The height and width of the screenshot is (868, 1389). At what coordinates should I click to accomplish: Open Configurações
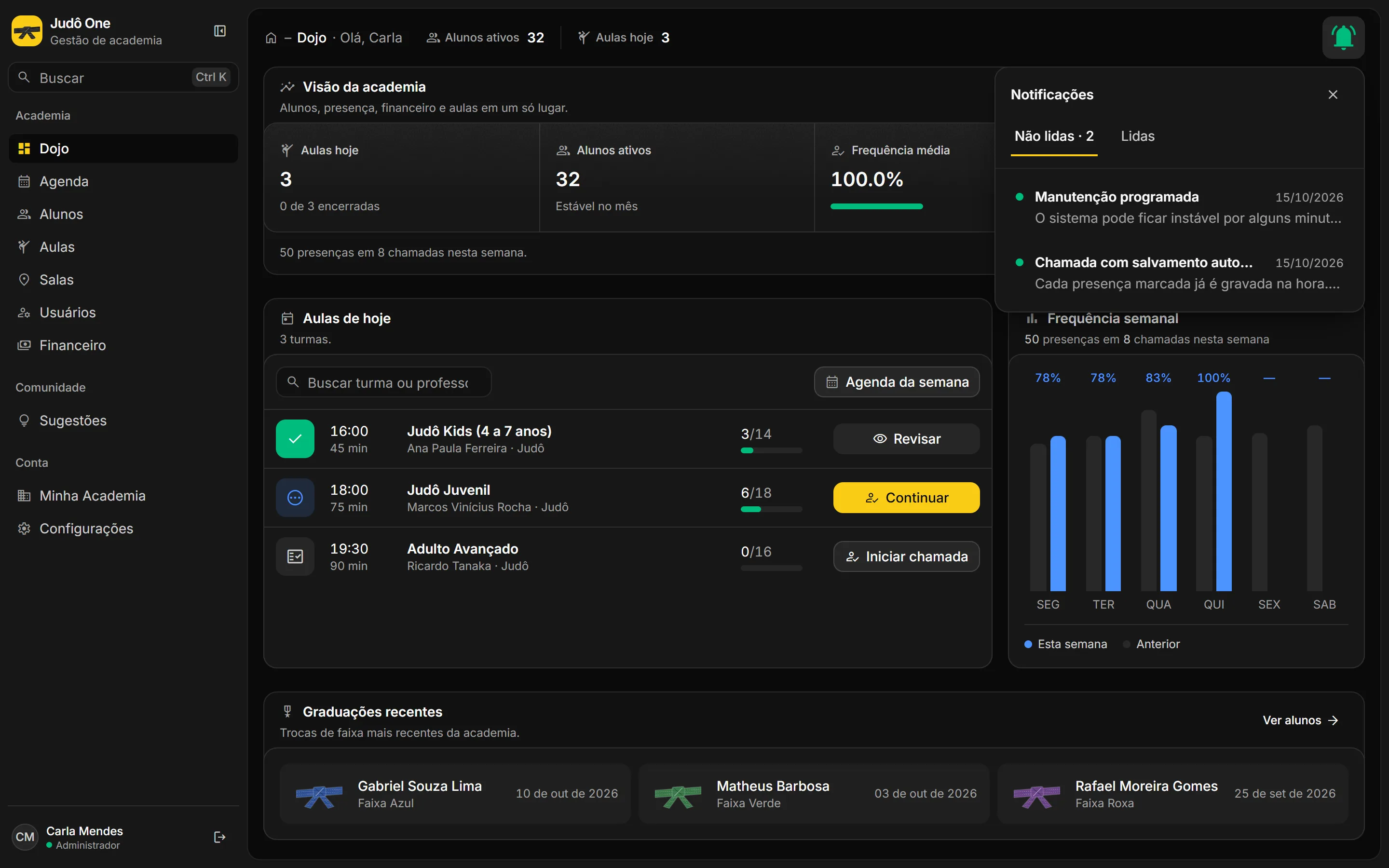point(123,529)
